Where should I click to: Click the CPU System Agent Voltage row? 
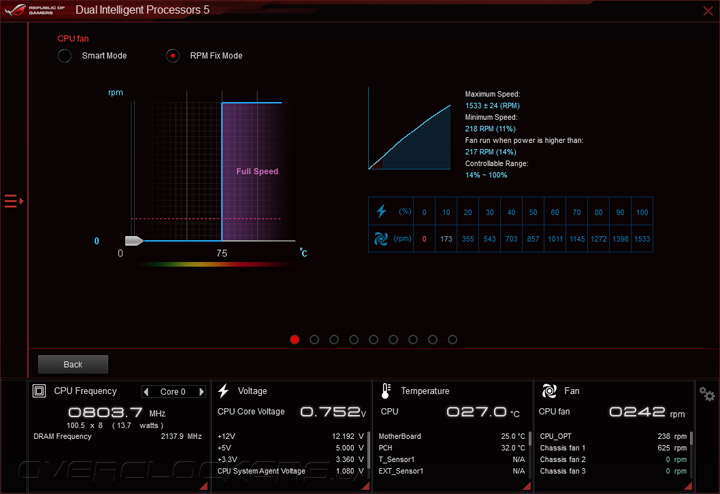pos(291,471)
